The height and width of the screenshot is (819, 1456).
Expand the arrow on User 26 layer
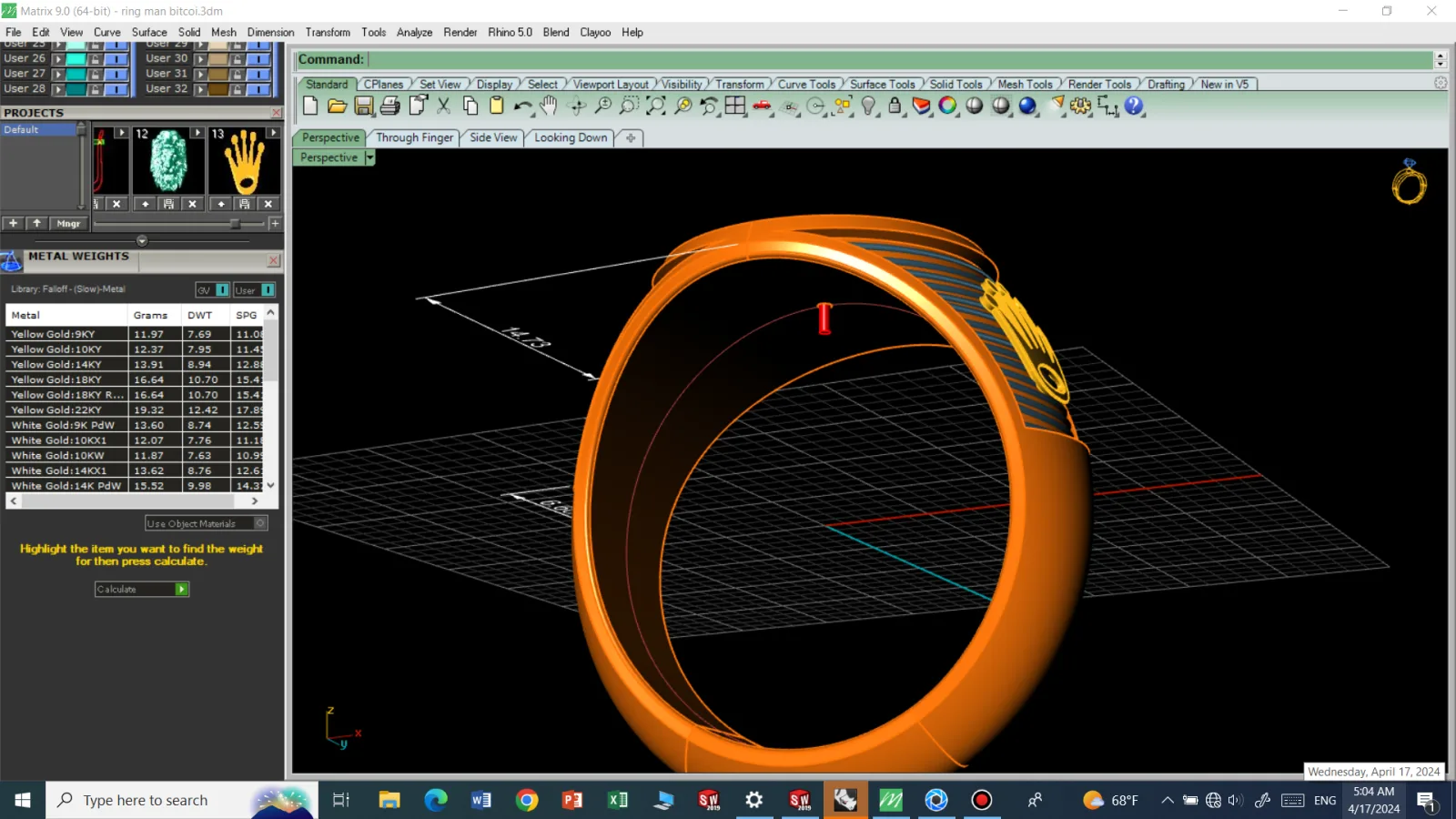pos(58,59)
